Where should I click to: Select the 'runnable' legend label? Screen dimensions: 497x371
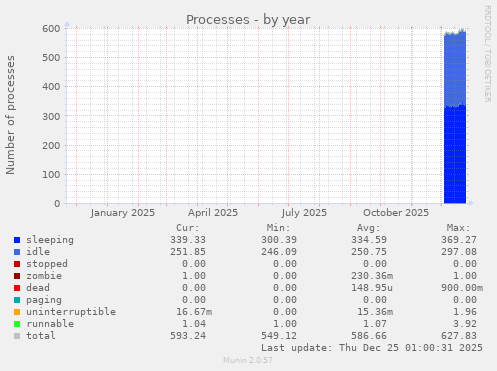(x=50, y=324)
